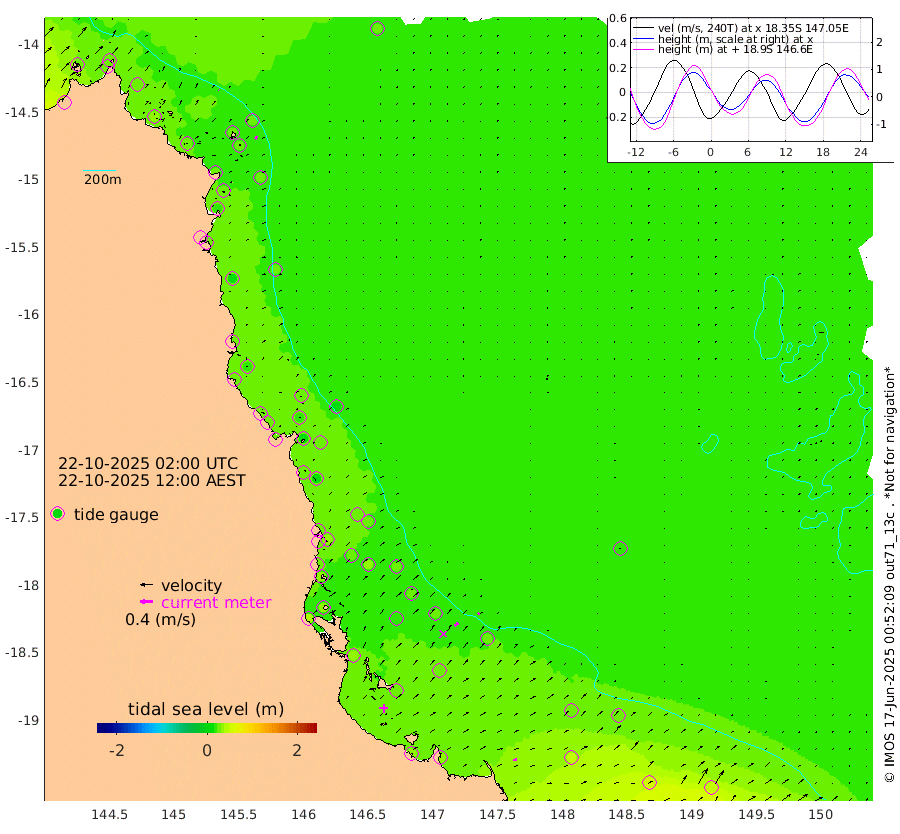Select the tide gauge circle at top near 146.5E

pyautogui.click(x=377, y=28)
